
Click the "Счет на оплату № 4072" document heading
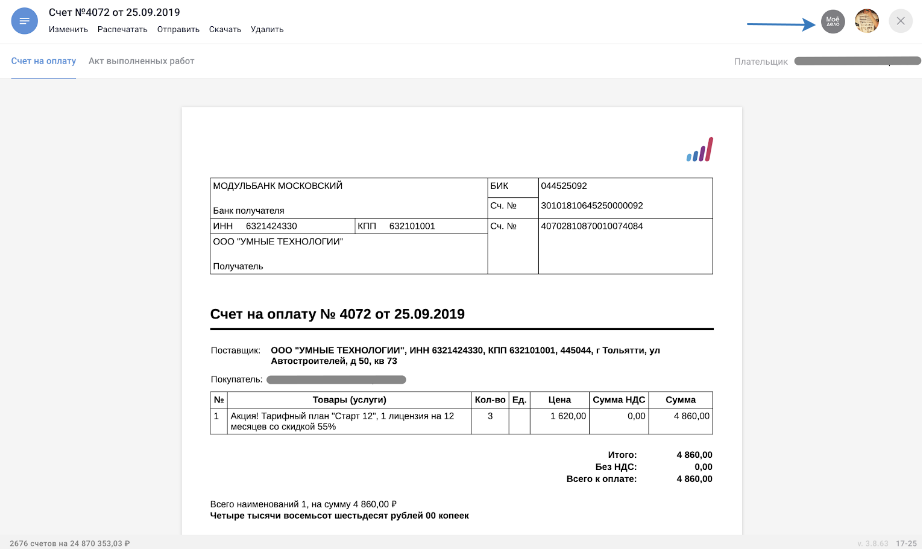[337, 314]
